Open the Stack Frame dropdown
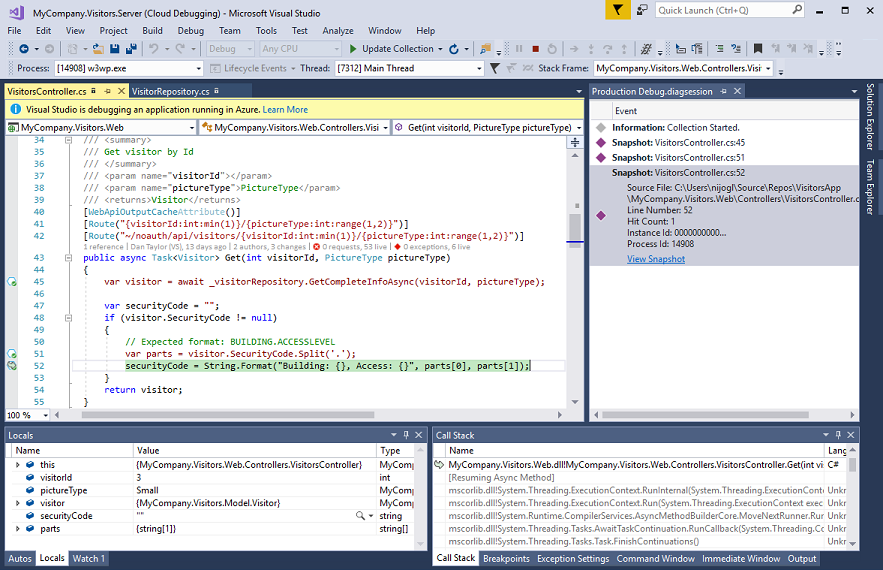 (x=768, y=69)
